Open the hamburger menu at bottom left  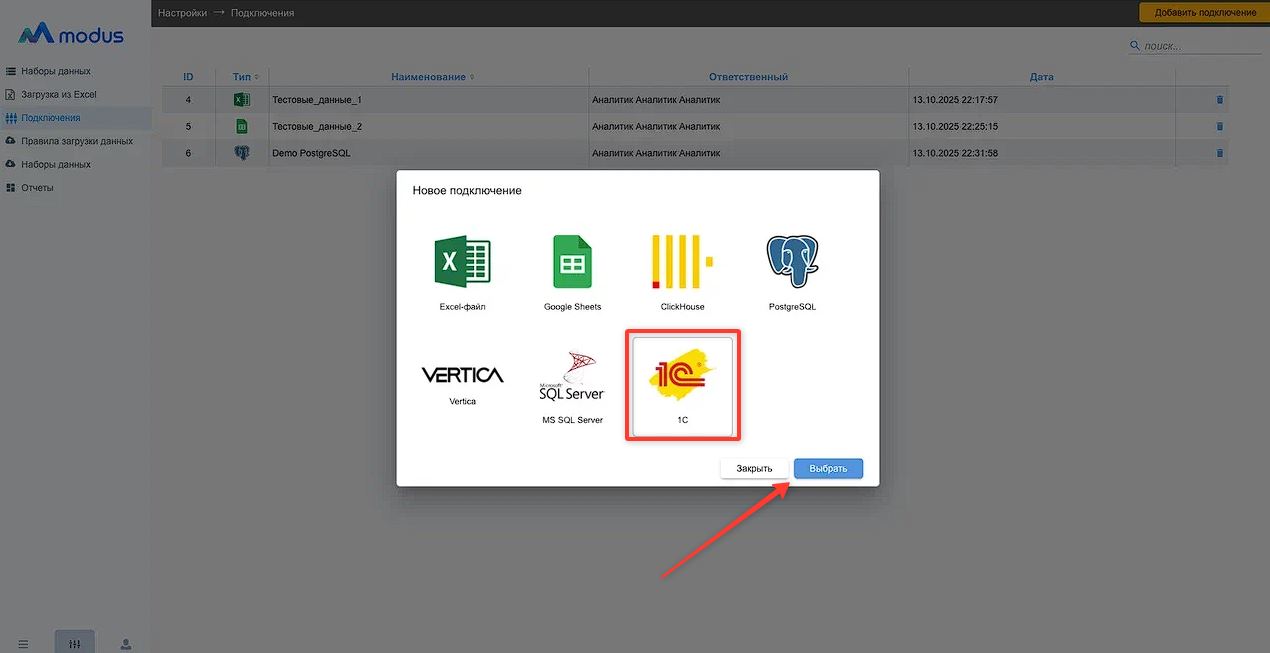[x=23, y=644]
